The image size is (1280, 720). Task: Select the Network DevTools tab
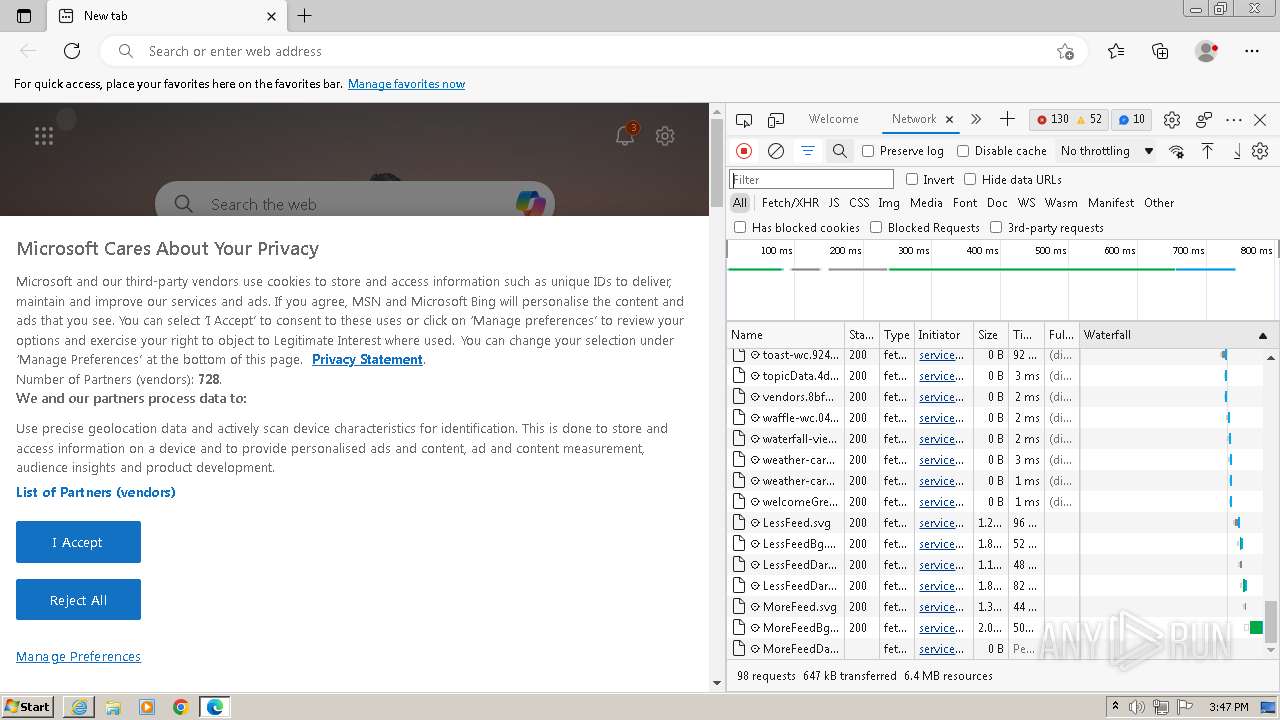(914, 119)
